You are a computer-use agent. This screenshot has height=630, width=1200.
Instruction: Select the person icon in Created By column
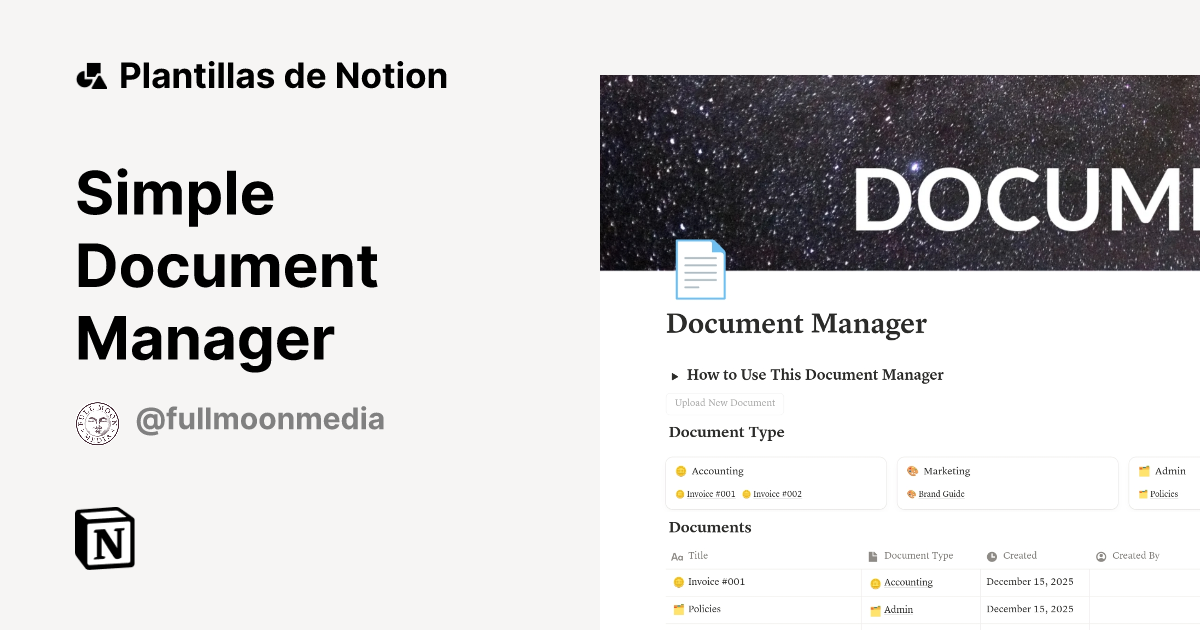pyautogui.click(x=1101, y=555)
